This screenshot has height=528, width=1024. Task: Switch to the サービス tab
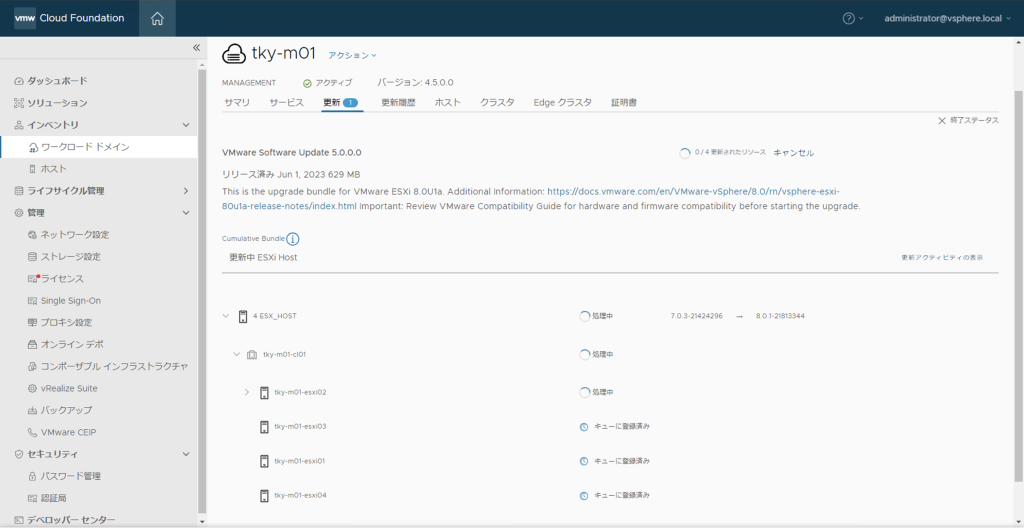(x=287, y=103)
